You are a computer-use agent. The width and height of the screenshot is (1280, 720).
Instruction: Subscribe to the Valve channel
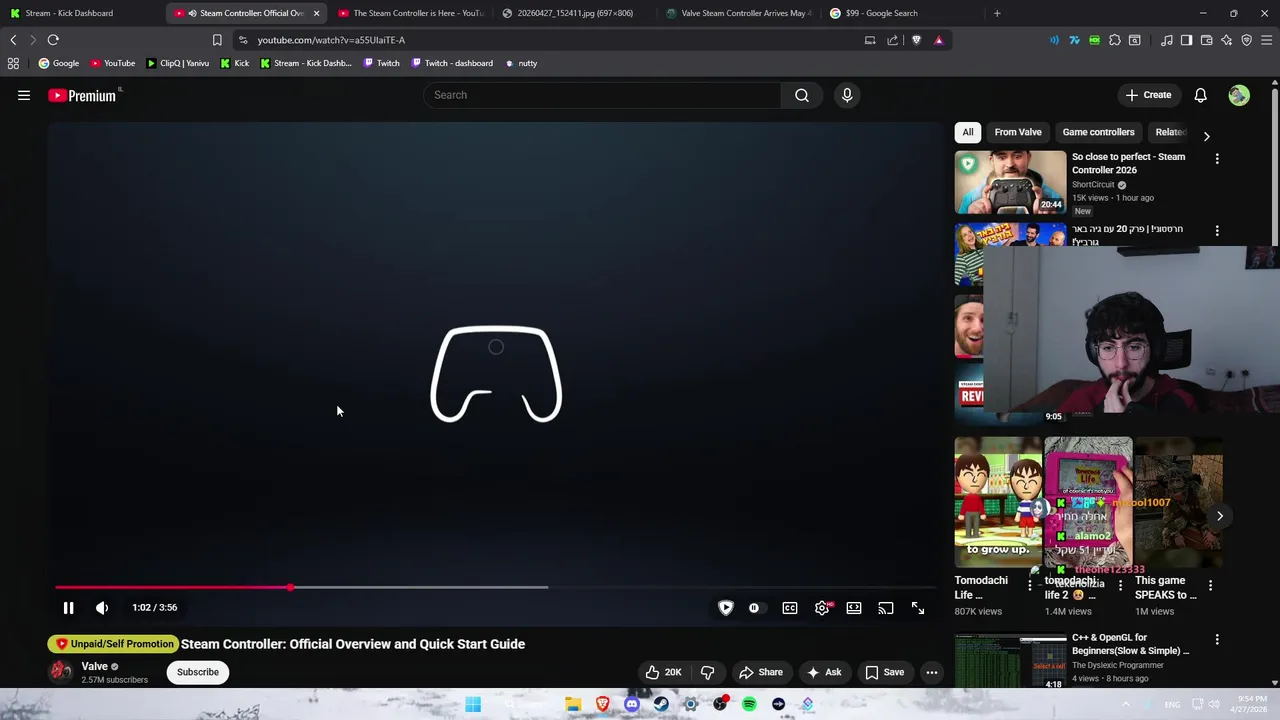(x=198, y=672)
